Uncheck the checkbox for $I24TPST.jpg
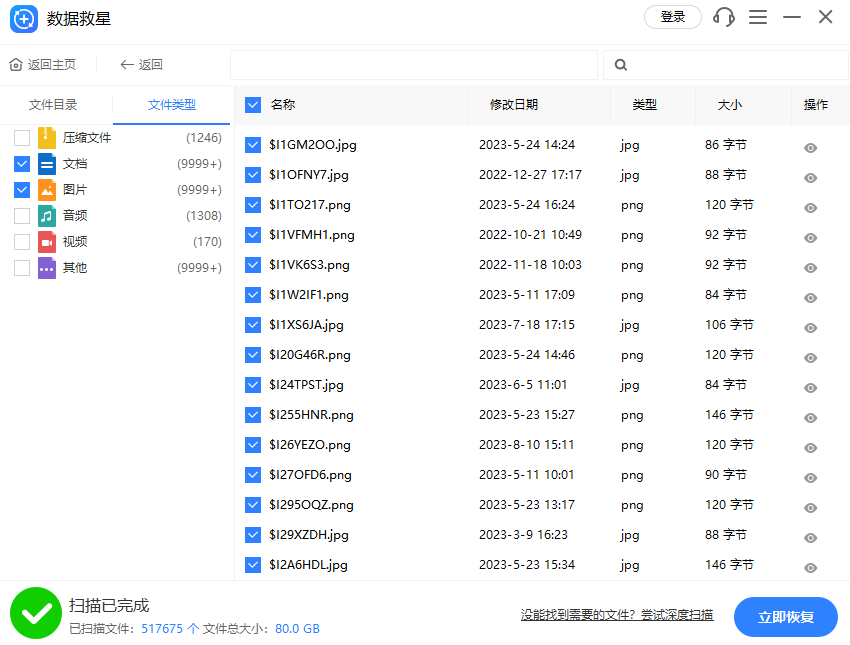 pyautogui.click(x=252, y=384)
